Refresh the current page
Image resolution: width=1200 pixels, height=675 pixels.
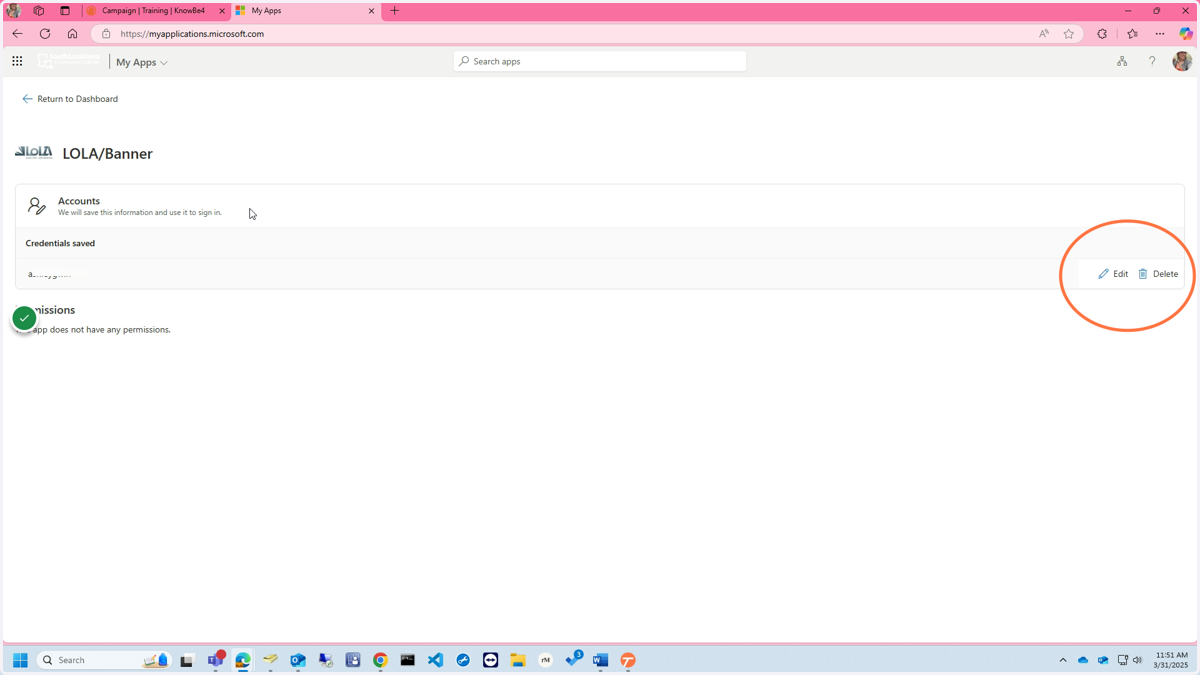click(45, 34)
